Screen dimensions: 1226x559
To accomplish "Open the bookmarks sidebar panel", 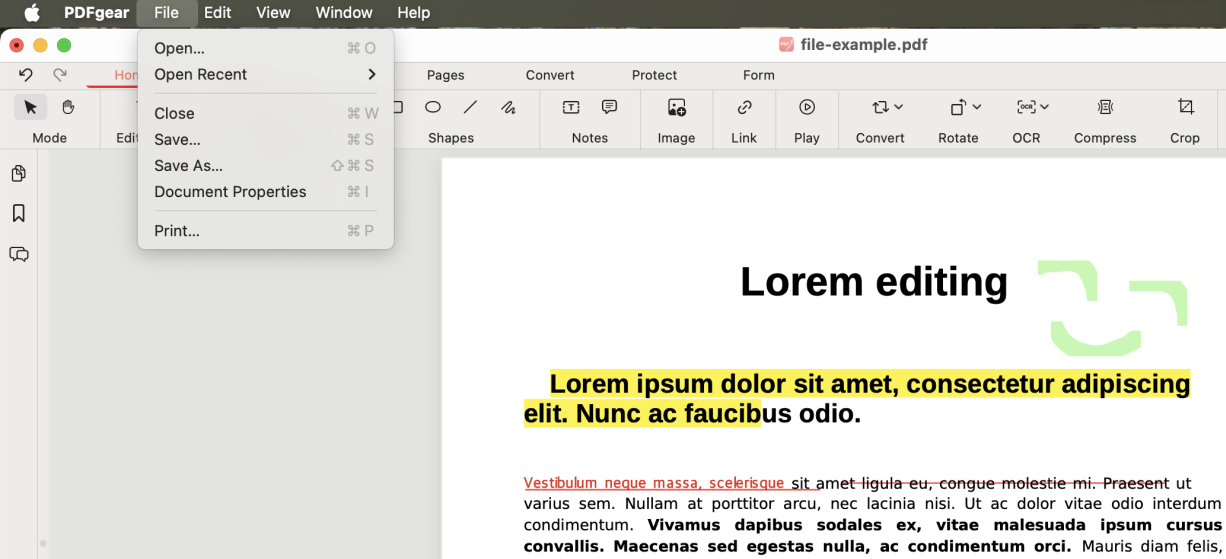I will coord(18,214).
